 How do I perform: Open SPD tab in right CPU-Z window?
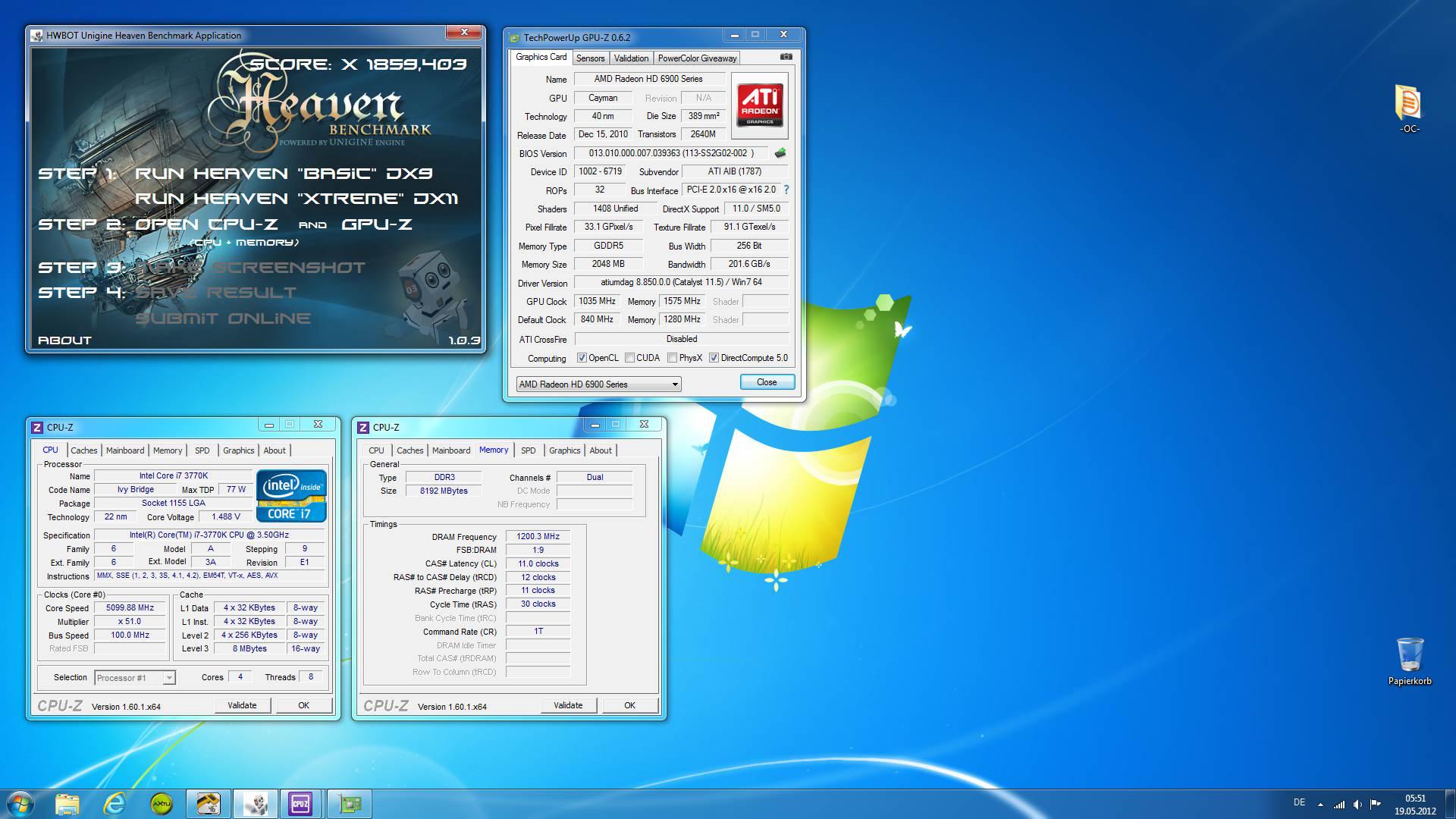[529, 450]
